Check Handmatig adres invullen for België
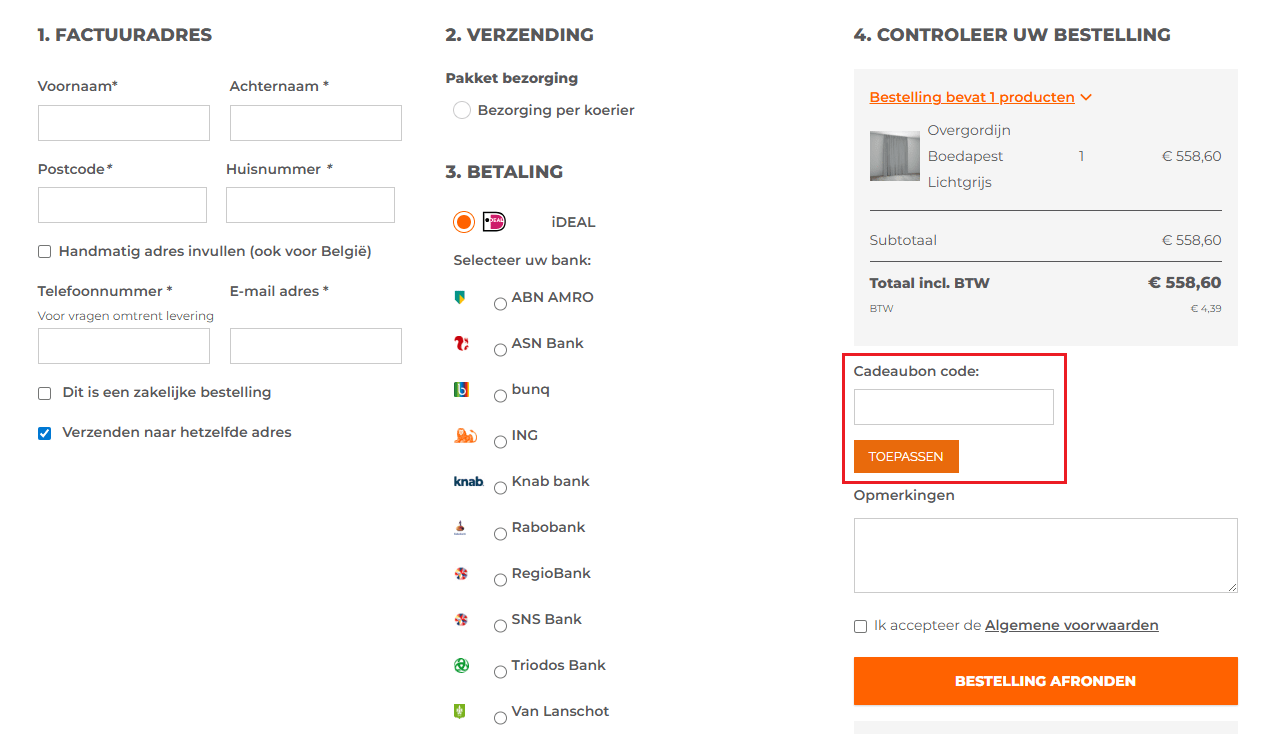This screenshot has height=734, width=1279. [44, 251]
